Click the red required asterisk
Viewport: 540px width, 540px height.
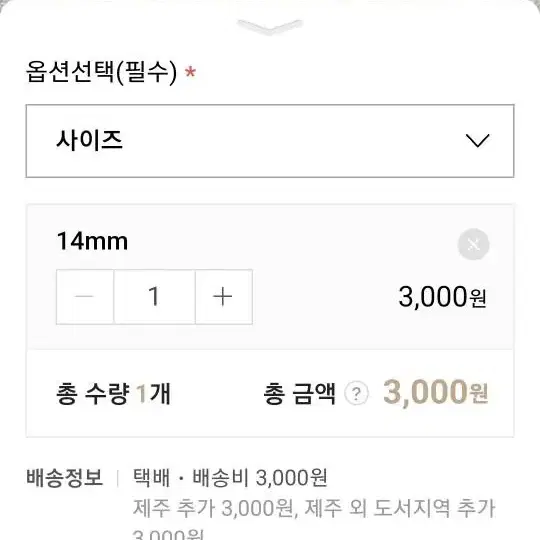[x=190, y=72]
